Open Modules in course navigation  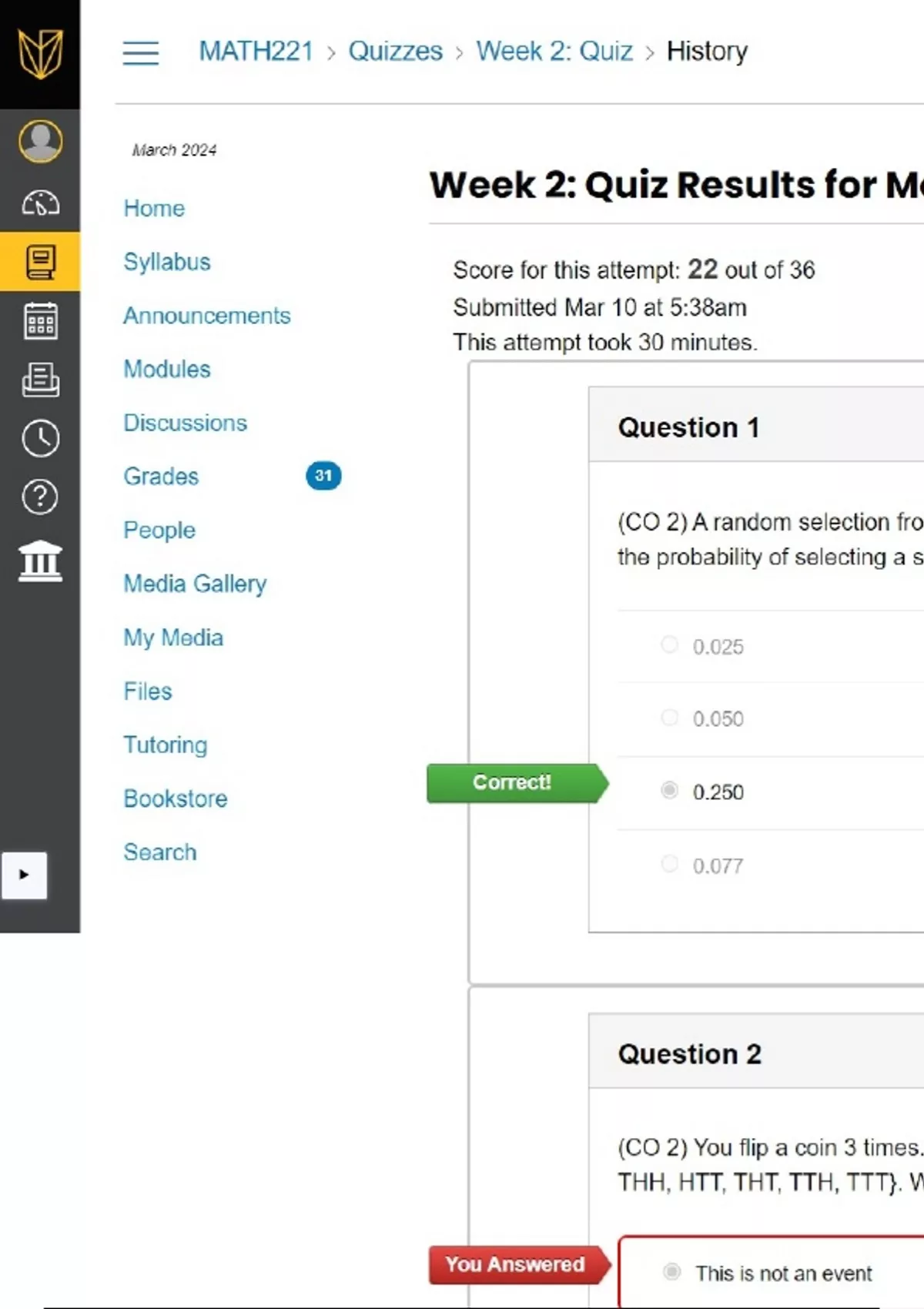[x=167, y=370]
